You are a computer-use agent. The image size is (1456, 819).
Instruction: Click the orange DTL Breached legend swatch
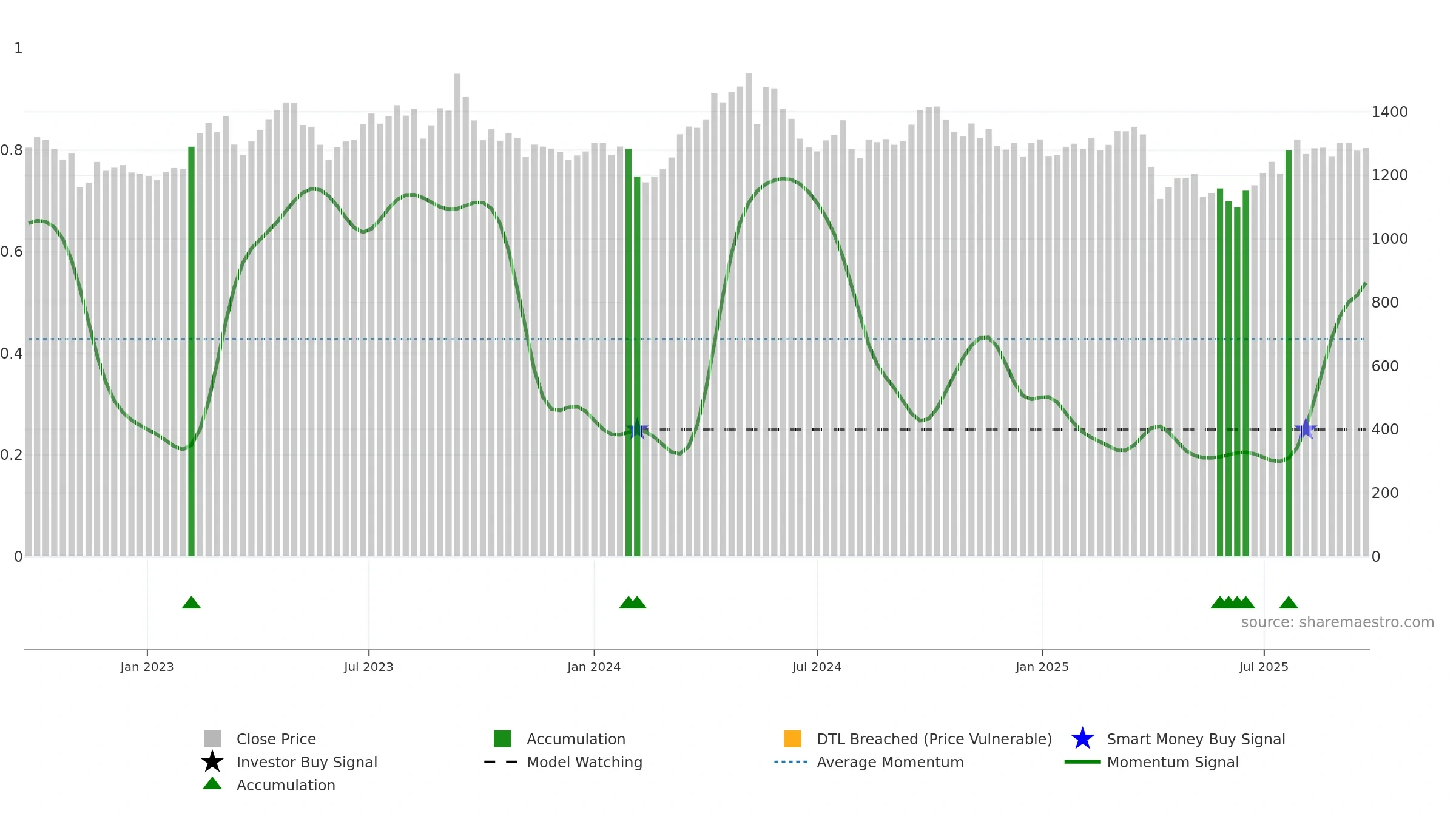pyautogui.click(x=792, y=739)
